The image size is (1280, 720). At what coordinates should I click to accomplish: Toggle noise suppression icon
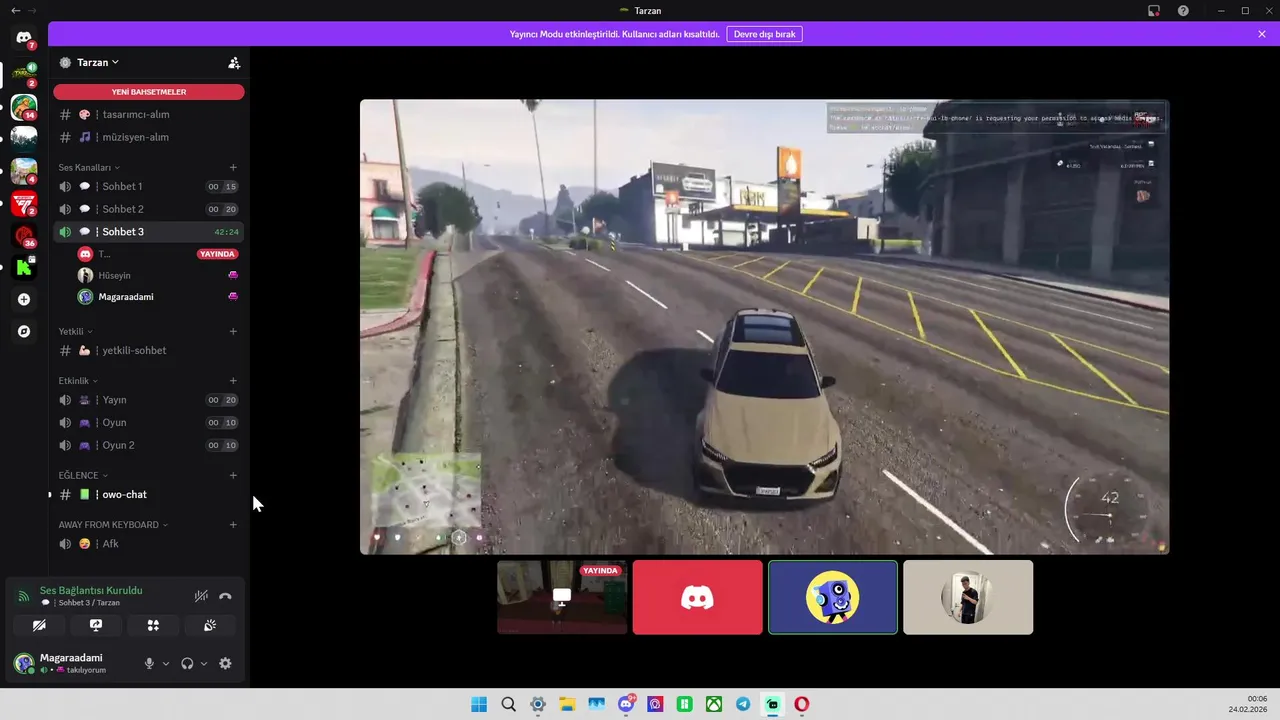click(x=201, y=596)
